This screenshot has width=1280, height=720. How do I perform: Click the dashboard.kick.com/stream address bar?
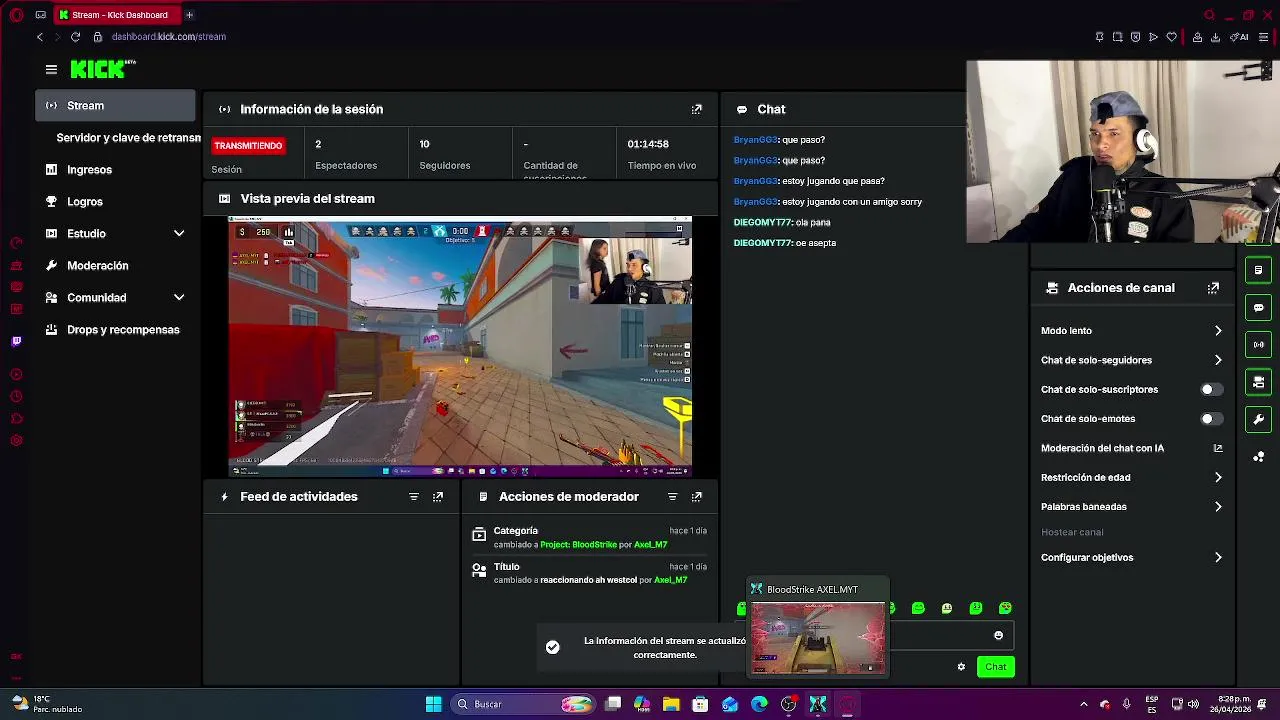point(169,37)
